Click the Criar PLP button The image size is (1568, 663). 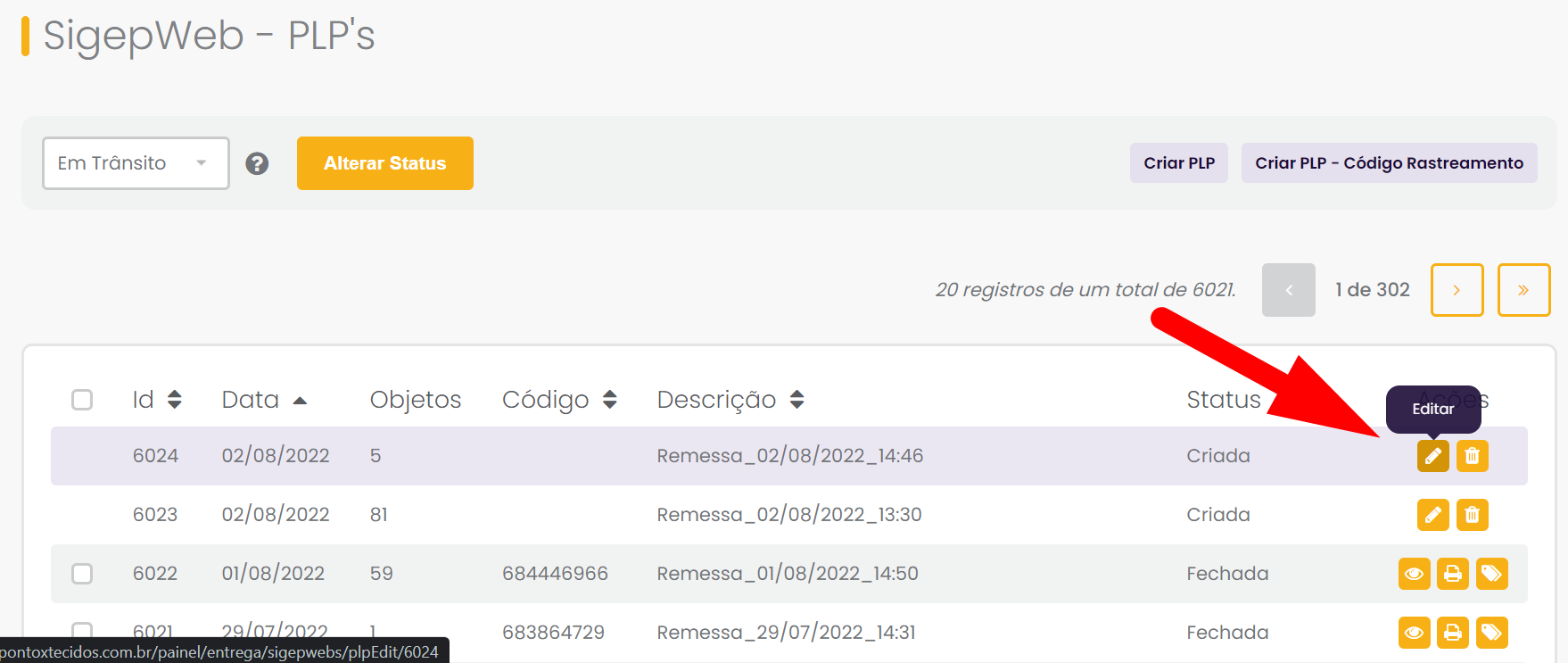[x=1179, y=163]
